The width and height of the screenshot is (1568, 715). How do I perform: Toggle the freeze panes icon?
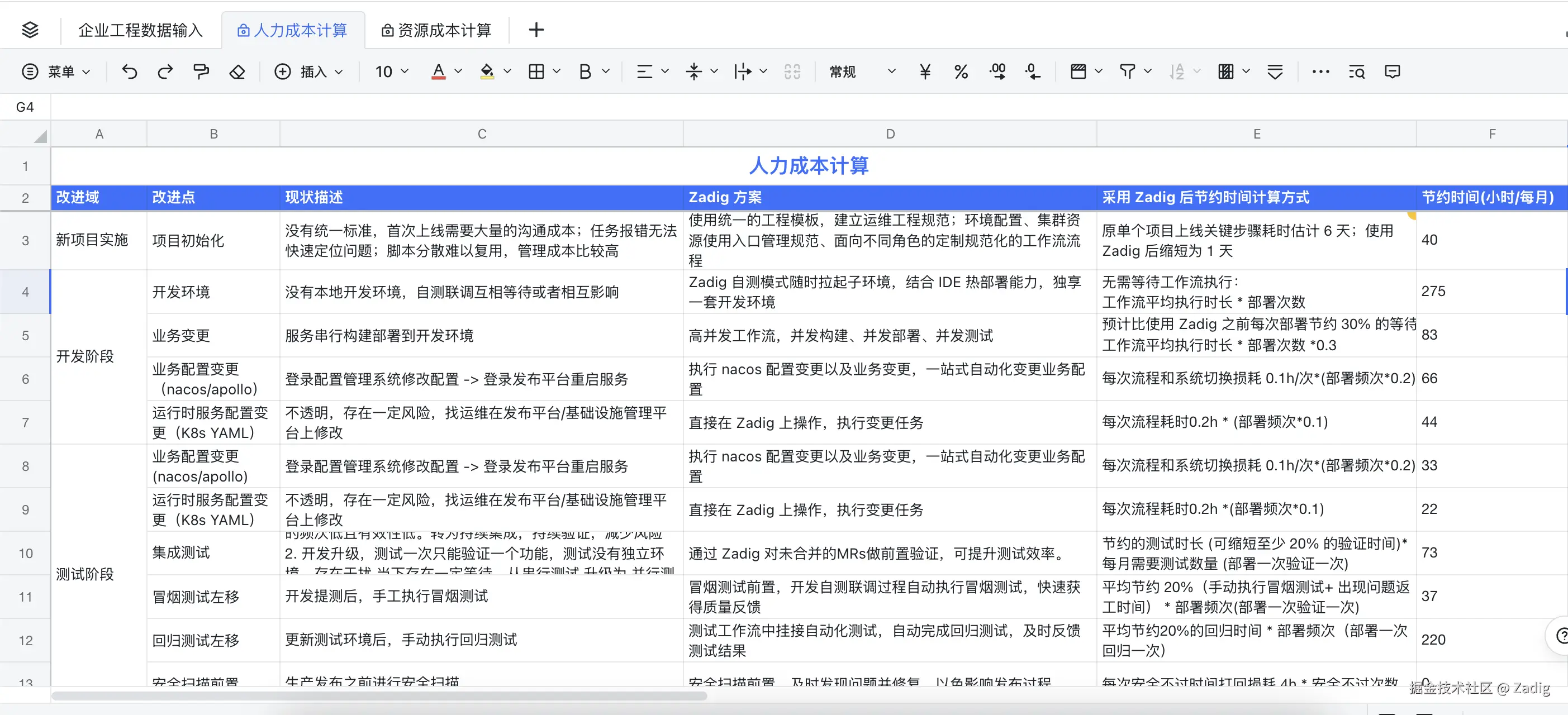coord(1078,72)
